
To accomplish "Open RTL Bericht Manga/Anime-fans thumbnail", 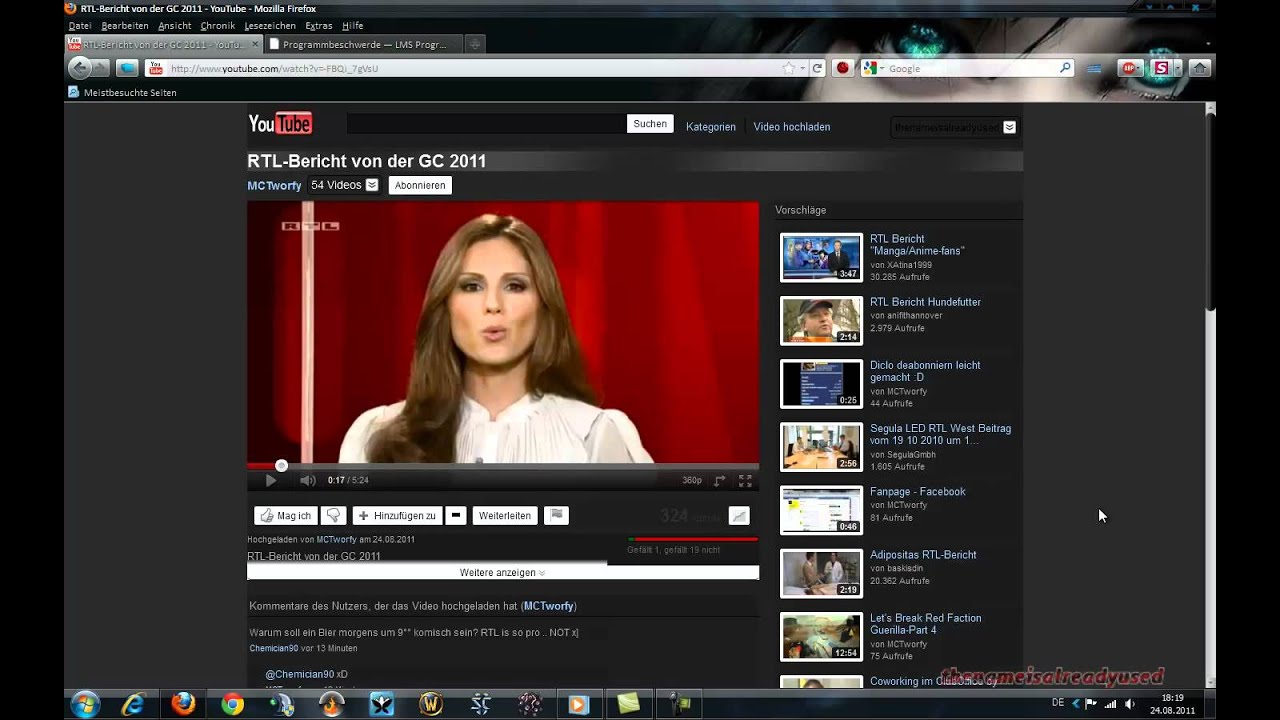I will pyautogui.click(x=821, y=257).
